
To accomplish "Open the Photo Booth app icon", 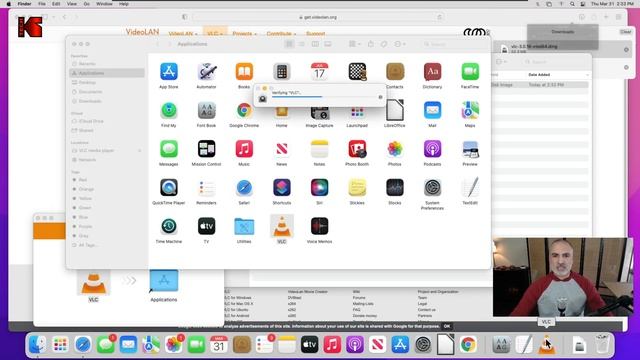I will click(357, 149).
